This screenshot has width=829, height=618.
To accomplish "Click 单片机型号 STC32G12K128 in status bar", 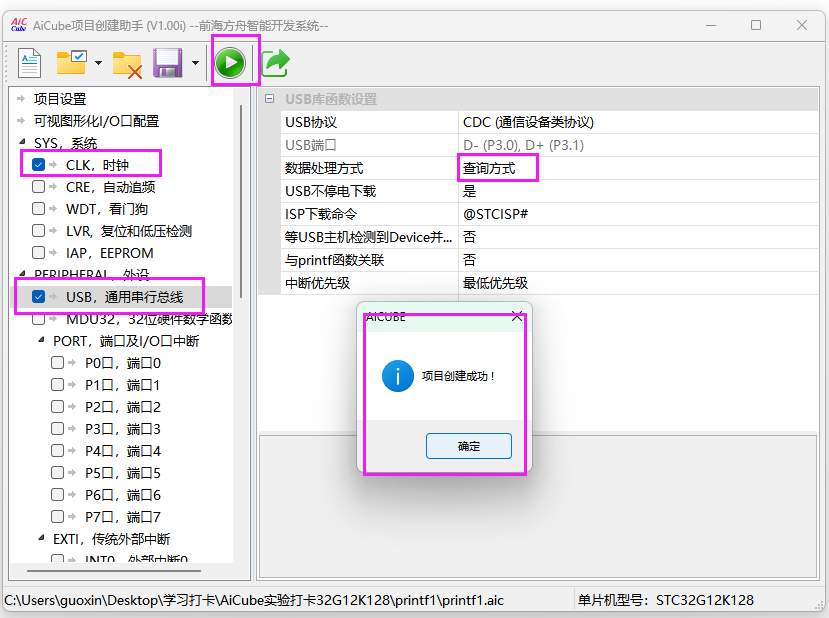I will pos(666,601).
